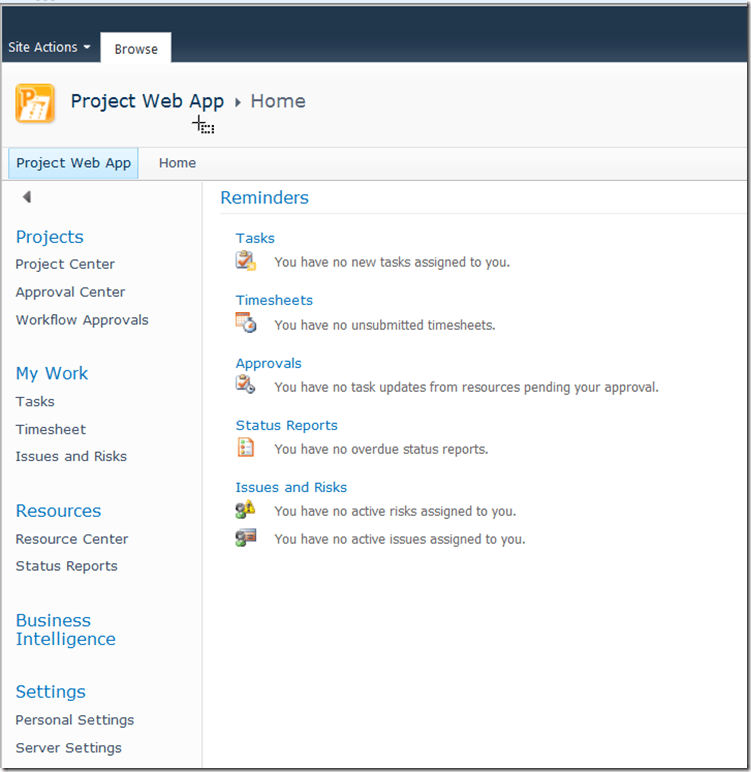Click the Project Web App breadcrumb title
The height and width of the screenshot is (772, 751).
[x=147, y=101]
